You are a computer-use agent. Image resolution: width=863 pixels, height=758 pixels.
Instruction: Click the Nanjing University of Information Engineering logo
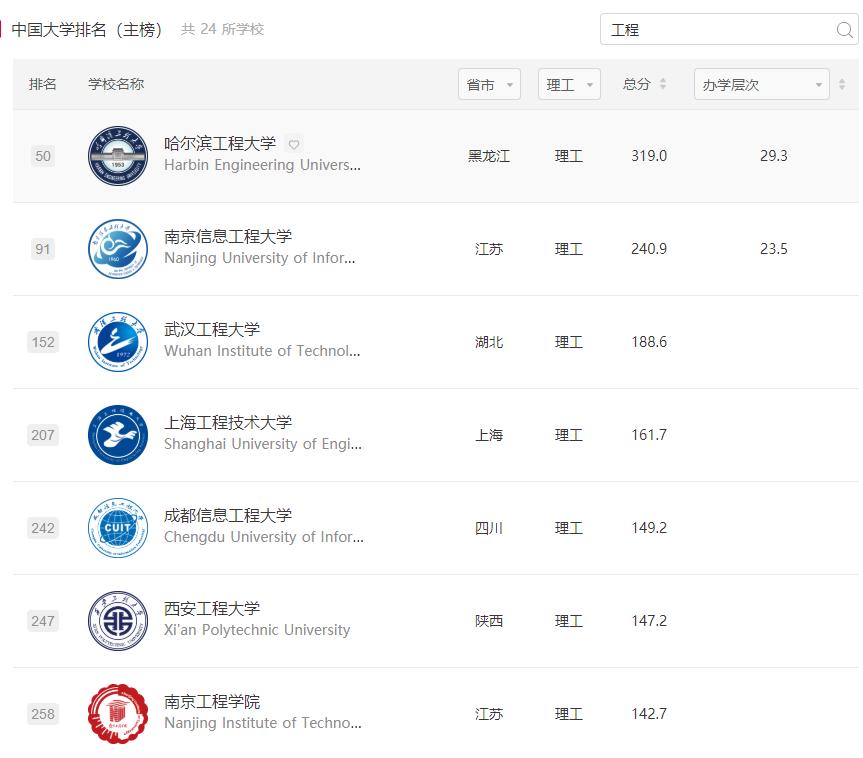117,249
